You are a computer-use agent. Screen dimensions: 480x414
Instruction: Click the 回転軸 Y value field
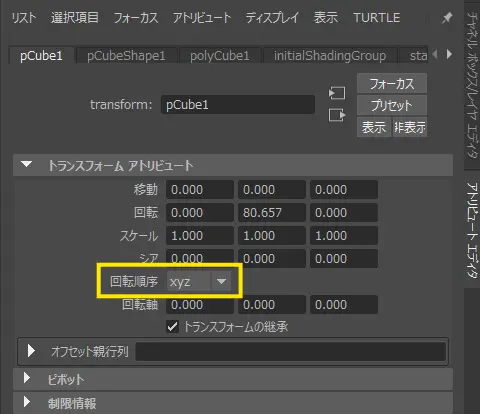coord(272,305)
